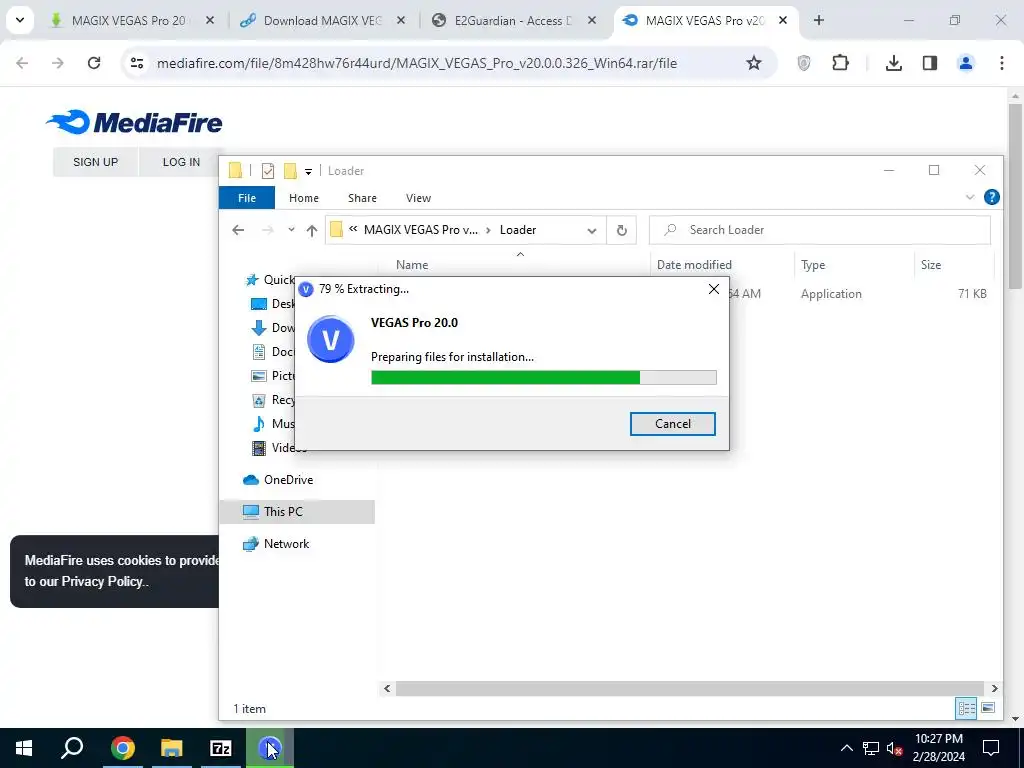Click the 71 KB size cell
The image size is (1024, 768).
click(x=972, y=294)
